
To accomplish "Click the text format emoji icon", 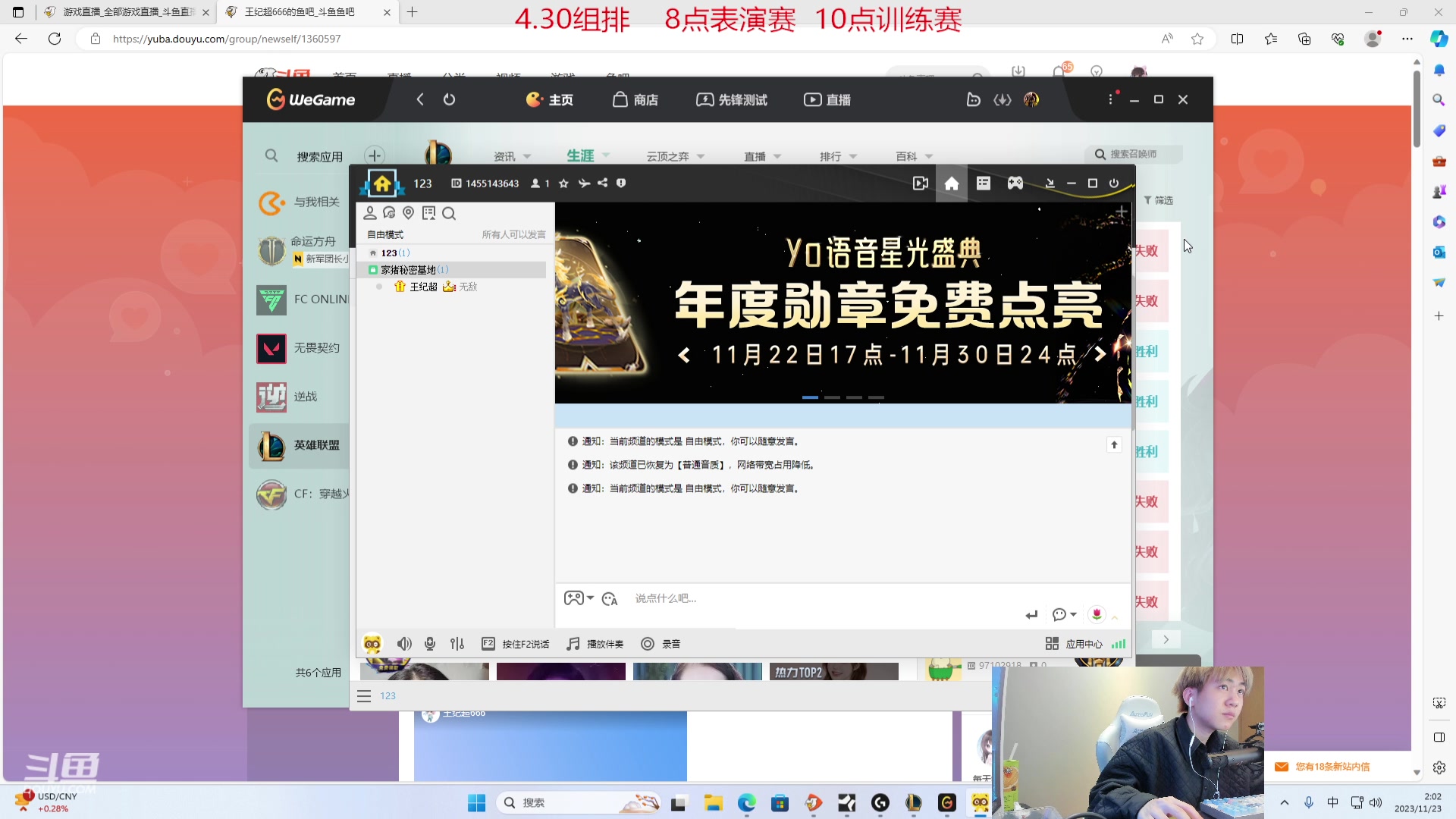I will coord(610,599).
